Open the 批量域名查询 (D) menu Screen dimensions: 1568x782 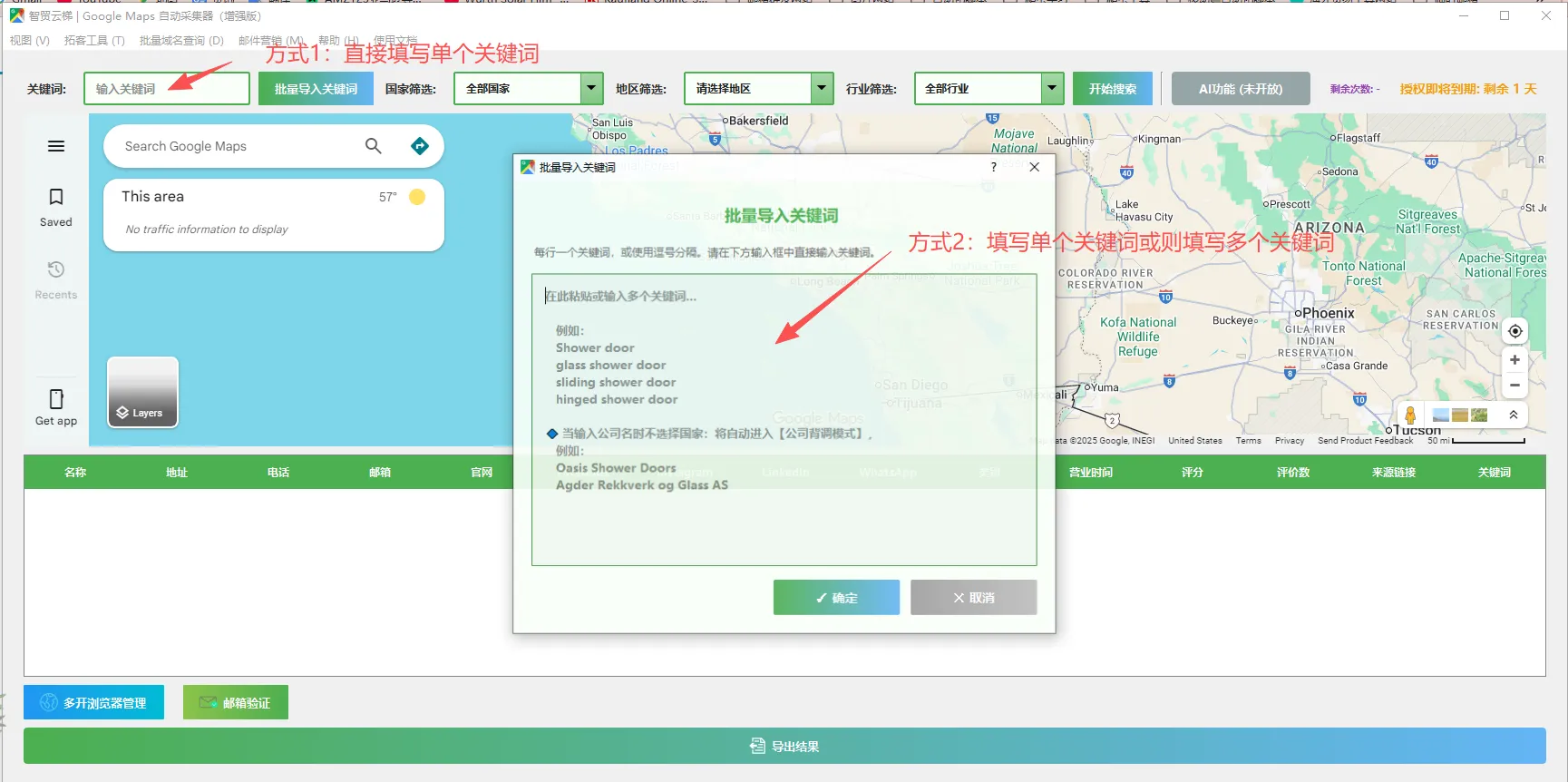click(181, 41)
